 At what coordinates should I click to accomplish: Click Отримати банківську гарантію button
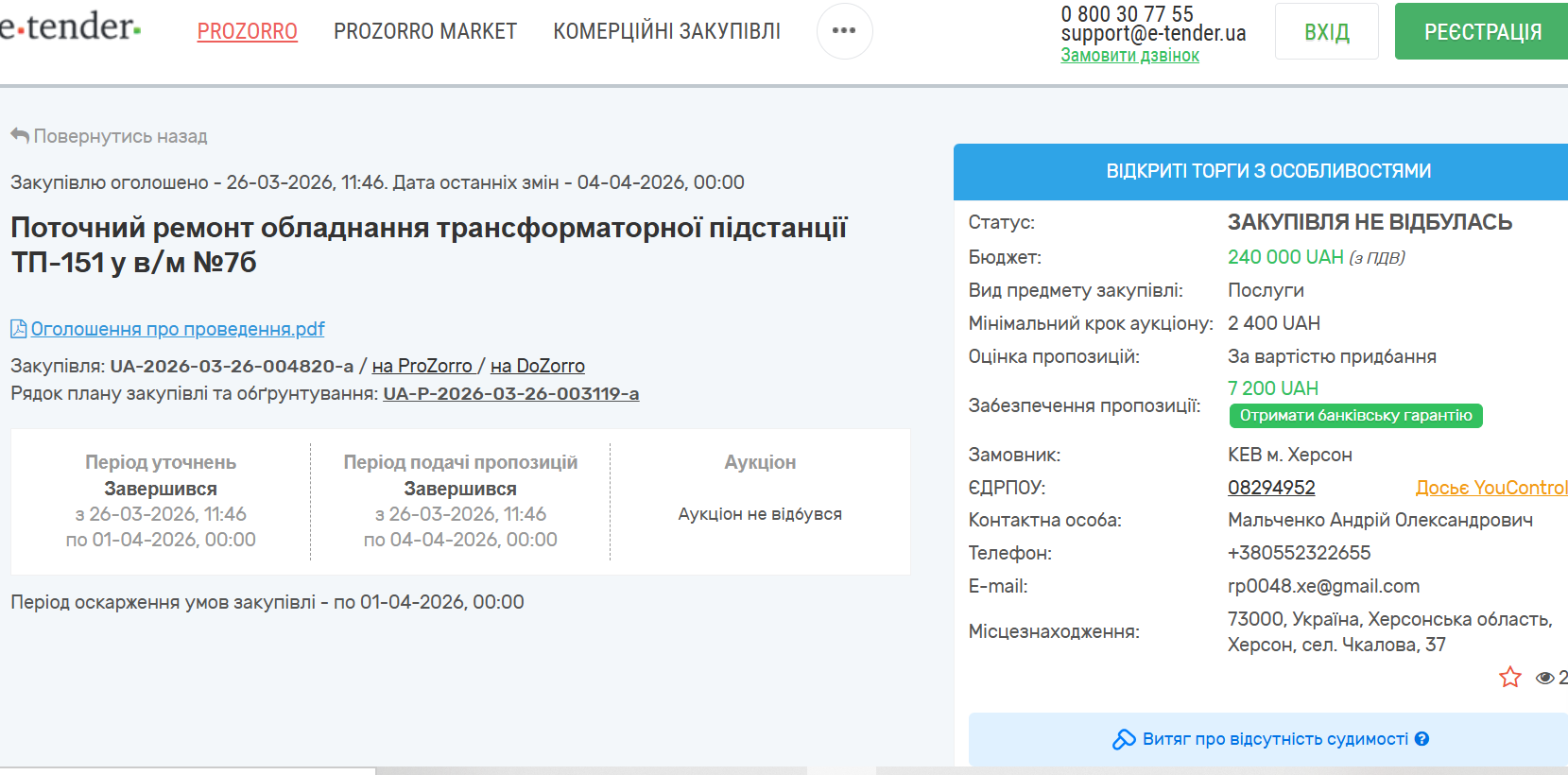pos(1355,416)
